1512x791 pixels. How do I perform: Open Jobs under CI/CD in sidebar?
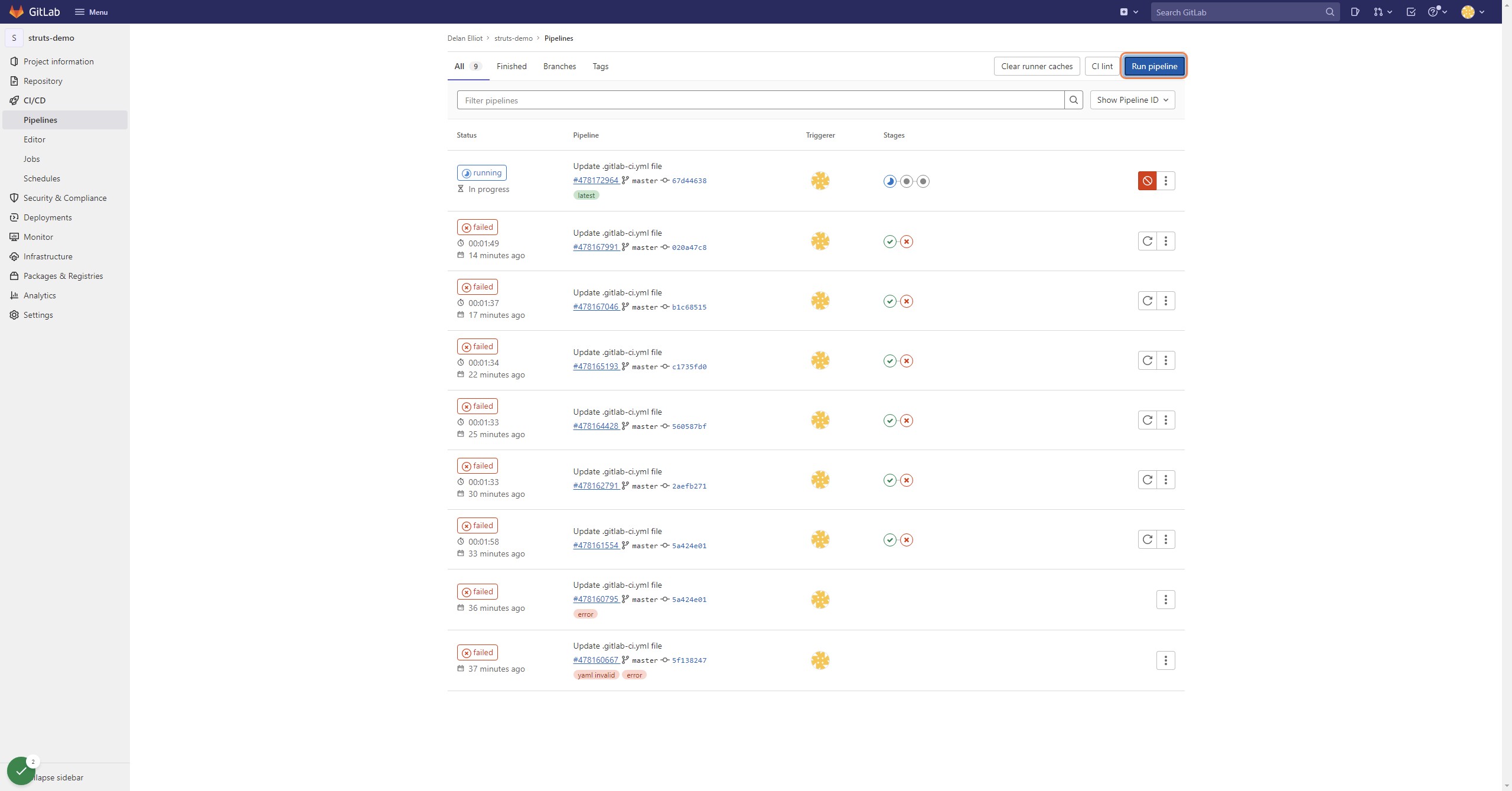pos(65,159)
